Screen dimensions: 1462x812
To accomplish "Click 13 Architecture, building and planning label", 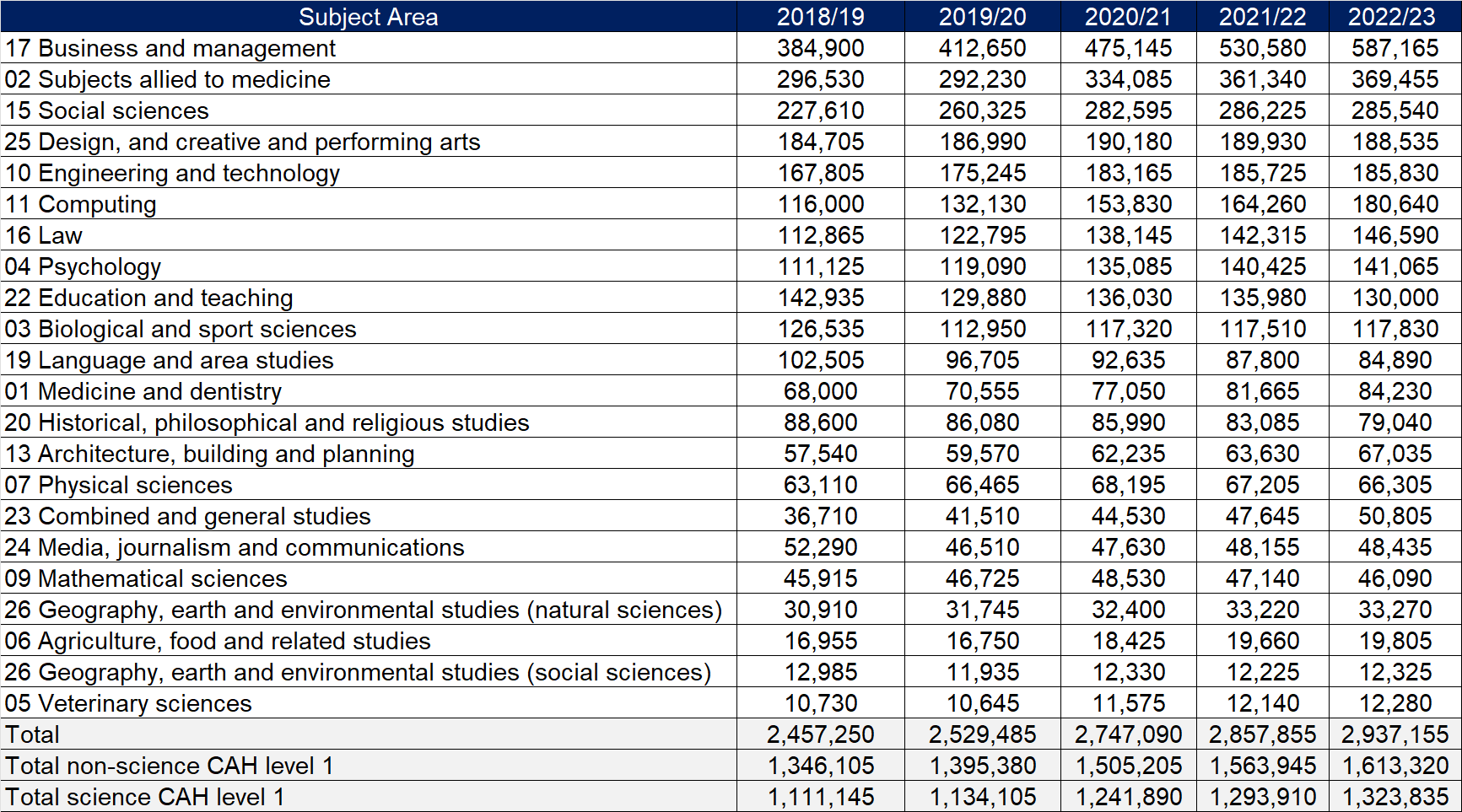I will 210,454.
